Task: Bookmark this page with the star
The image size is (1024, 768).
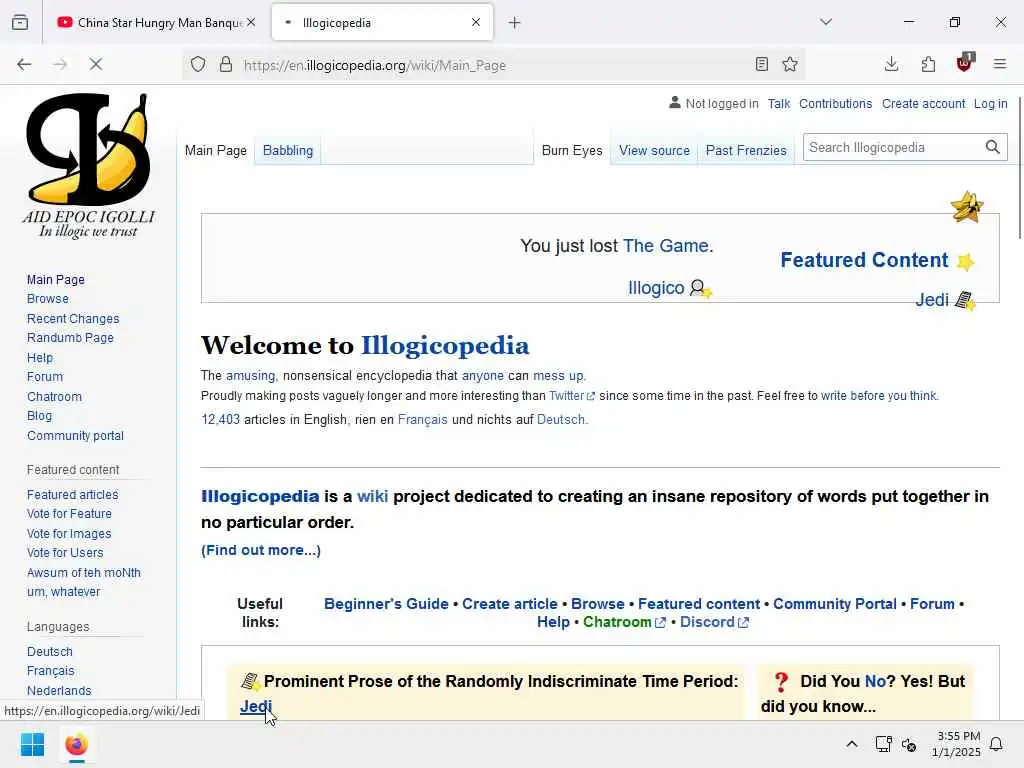Action: [x=790, y=64]
